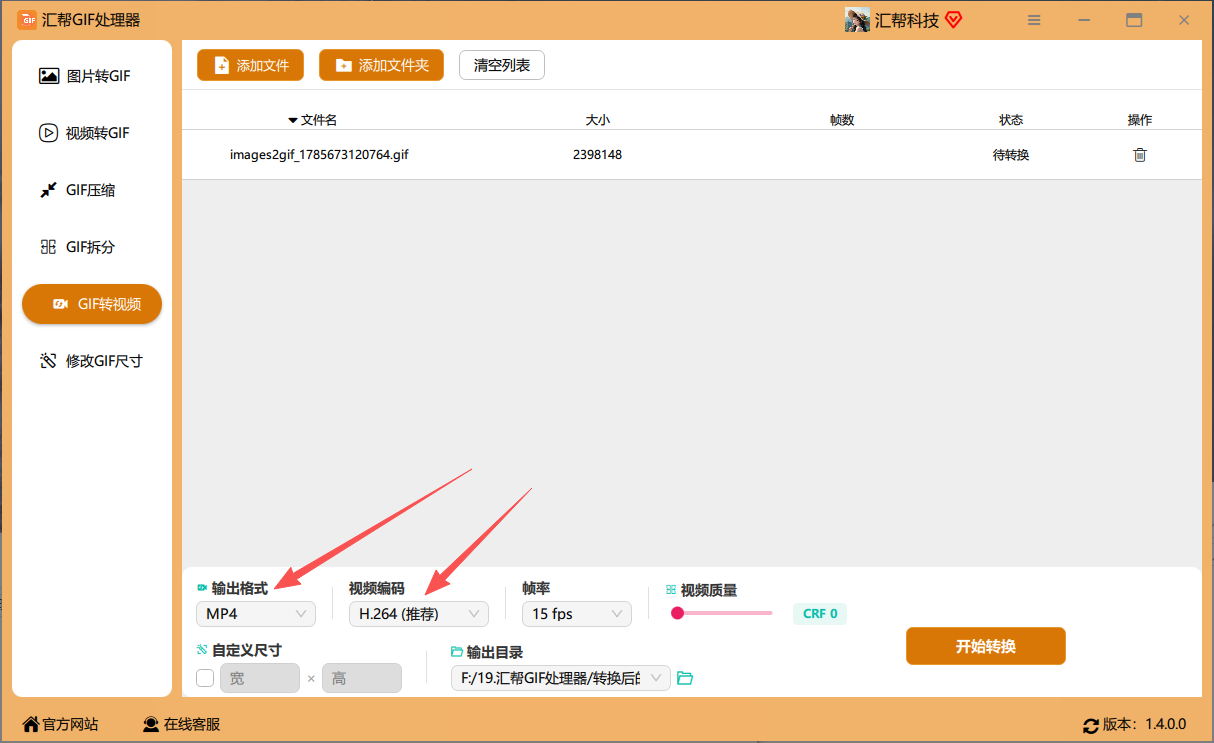Open the 帧率 15 fps dropdown

click(577, 614)
